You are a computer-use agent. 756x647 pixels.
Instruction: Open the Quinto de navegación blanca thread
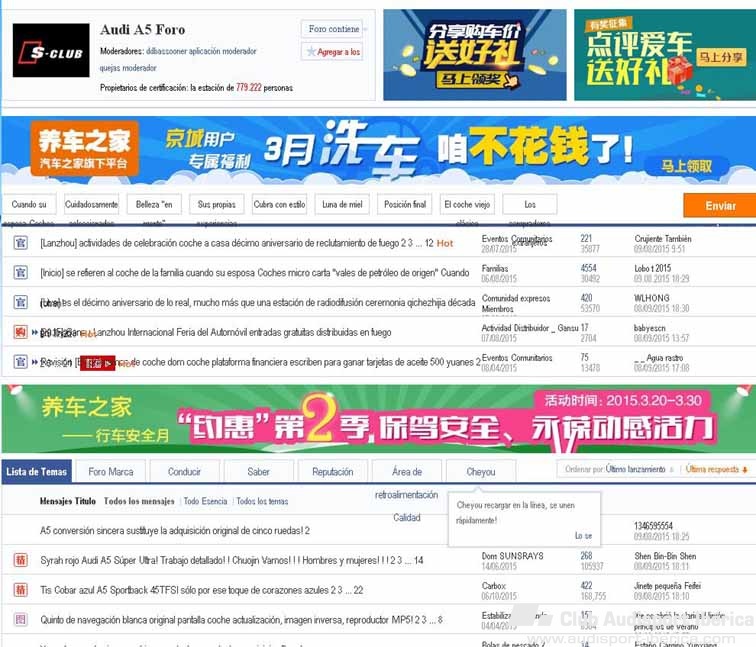point(226,620)
